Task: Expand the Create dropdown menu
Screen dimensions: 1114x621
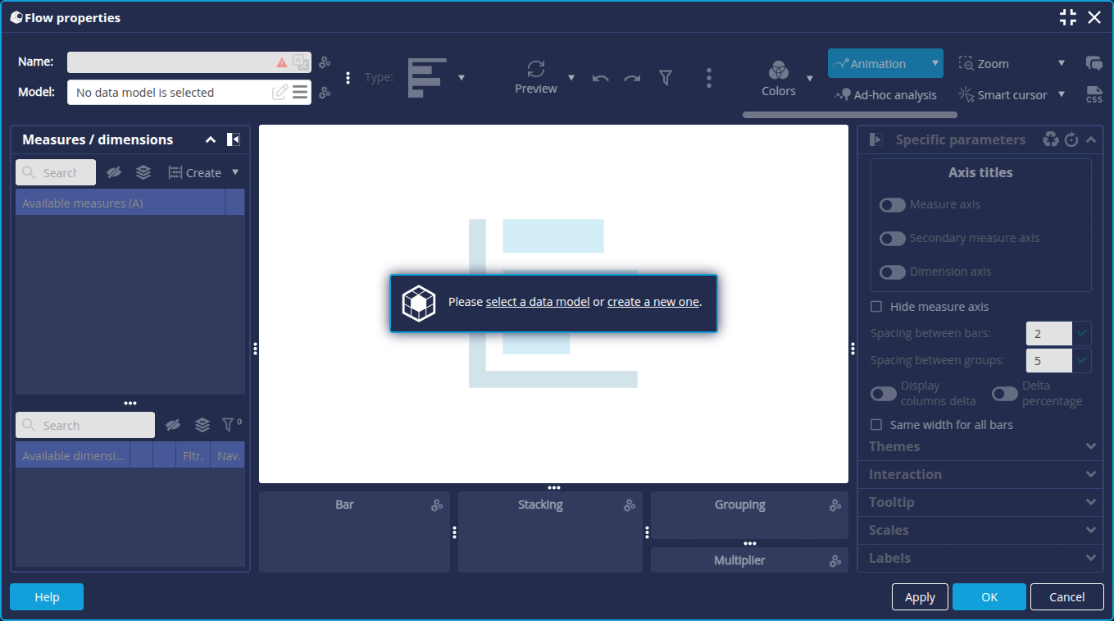Action: click(x=235, y=172)
